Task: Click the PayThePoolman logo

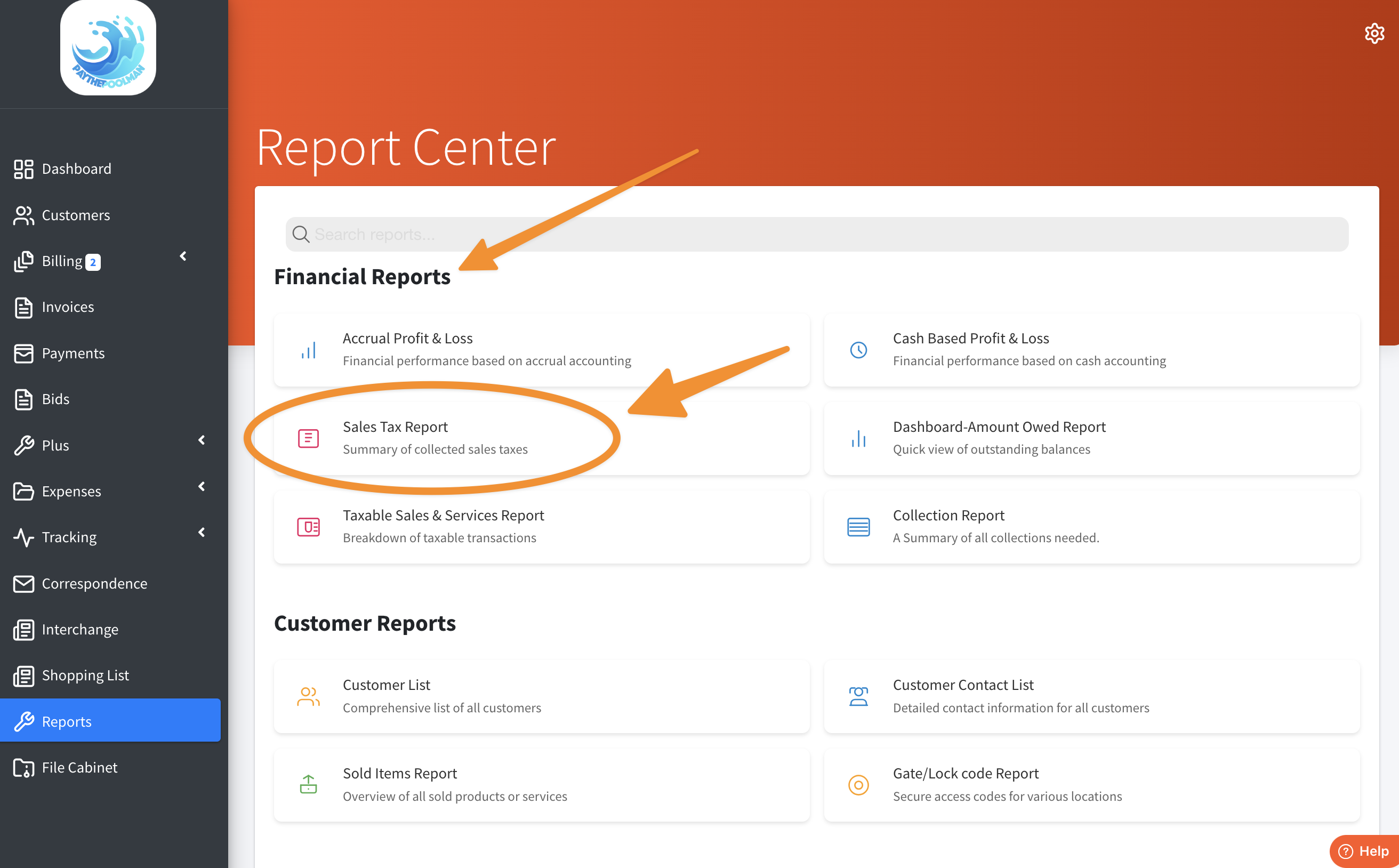Action: click(108, 47)
